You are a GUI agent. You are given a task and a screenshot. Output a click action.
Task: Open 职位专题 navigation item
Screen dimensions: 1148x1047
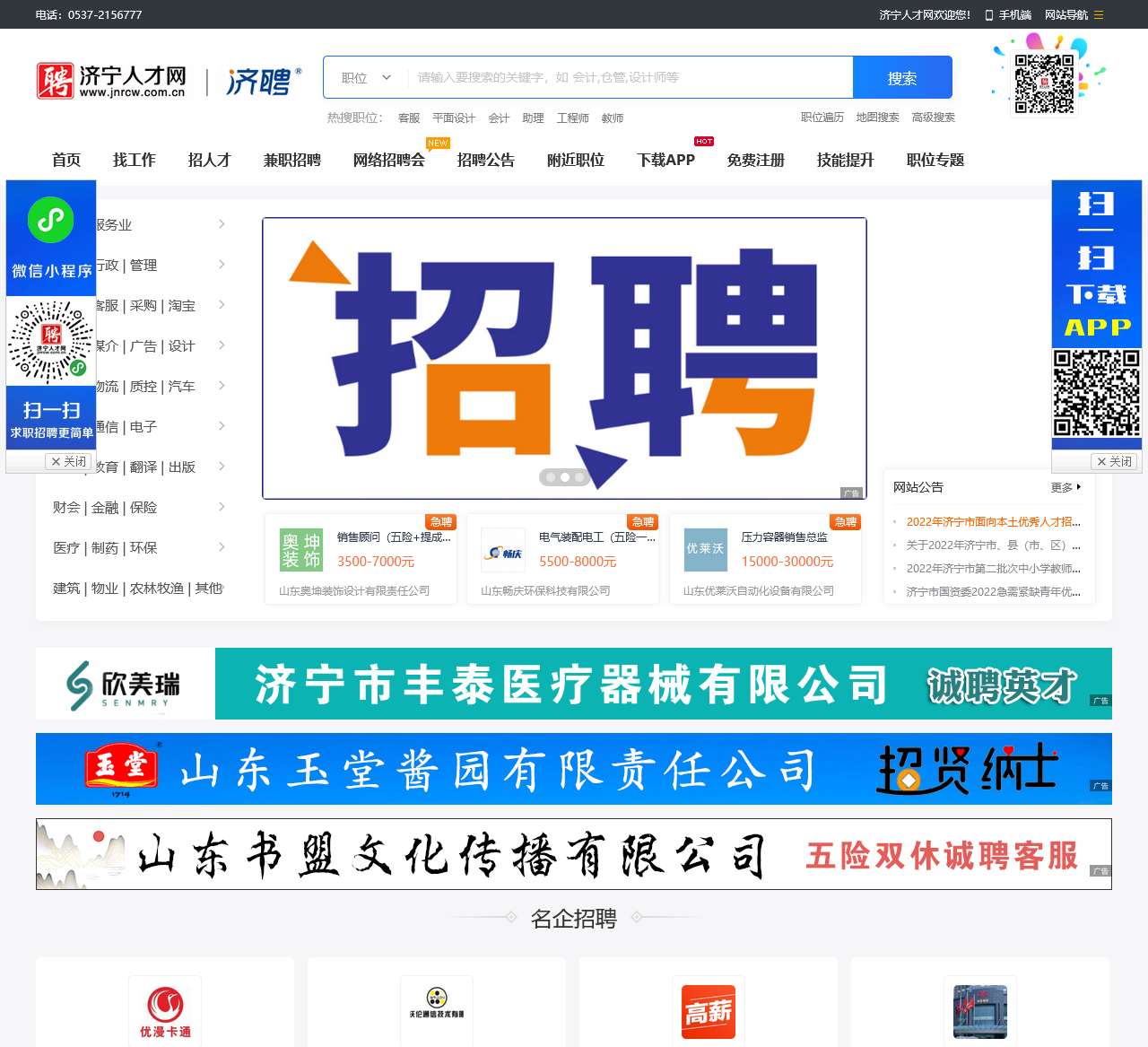tap(935, 160)
